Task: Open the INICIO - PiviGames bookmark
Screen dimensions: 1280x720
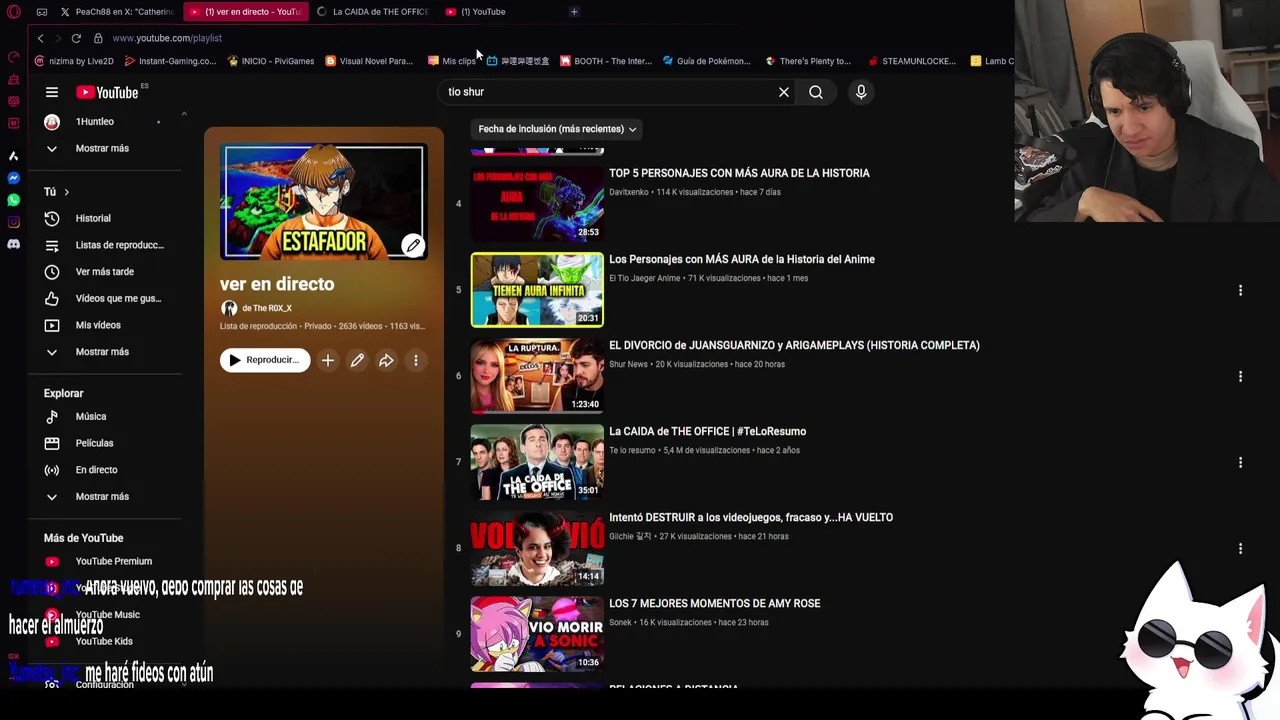Action: [271, 61]
